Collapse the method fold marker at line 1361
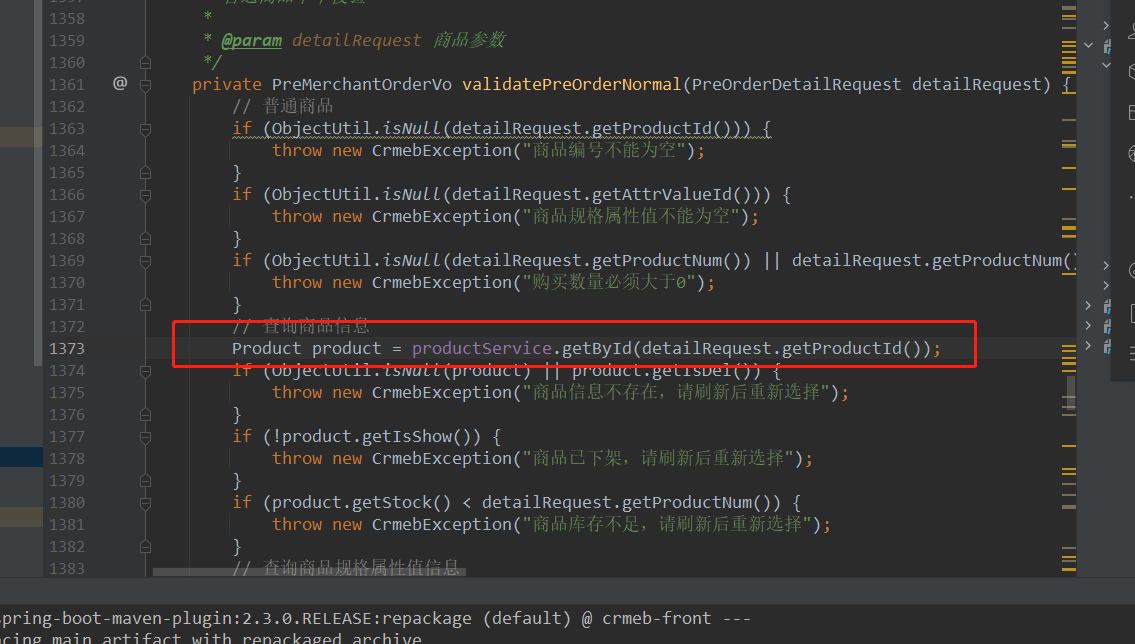Viewport: 1135px width, 644px height. (x=145, y=85)
